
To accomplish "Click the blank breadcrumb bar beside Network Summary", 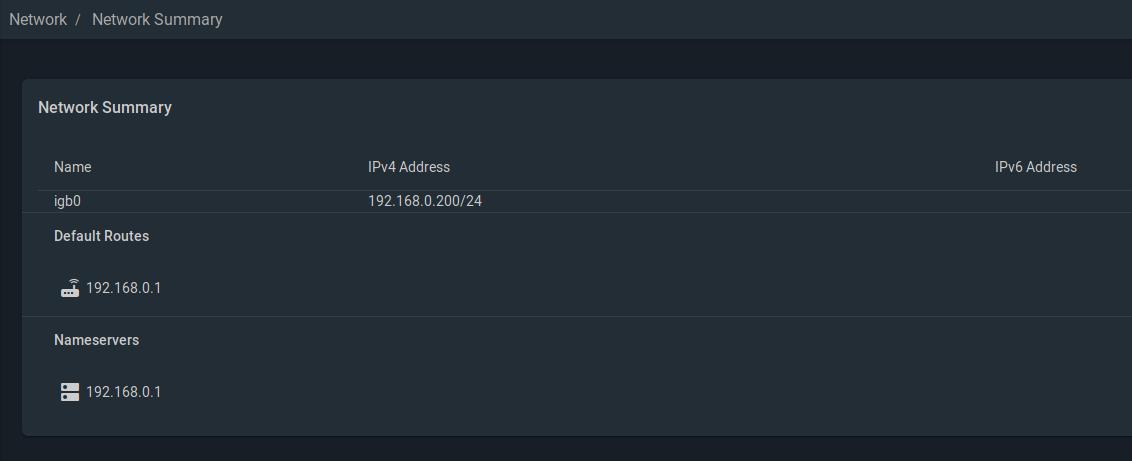I will tap(650, 19).
